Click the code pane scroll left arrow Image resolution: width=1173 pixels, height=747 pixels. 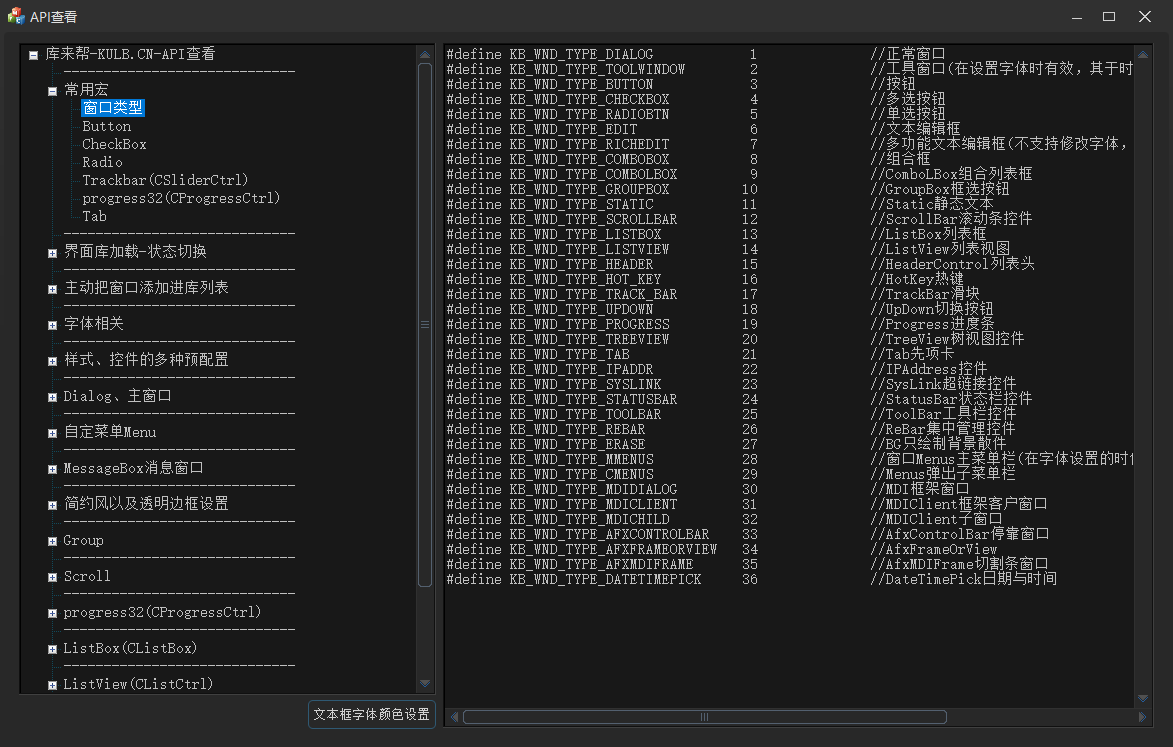point(454,717)
